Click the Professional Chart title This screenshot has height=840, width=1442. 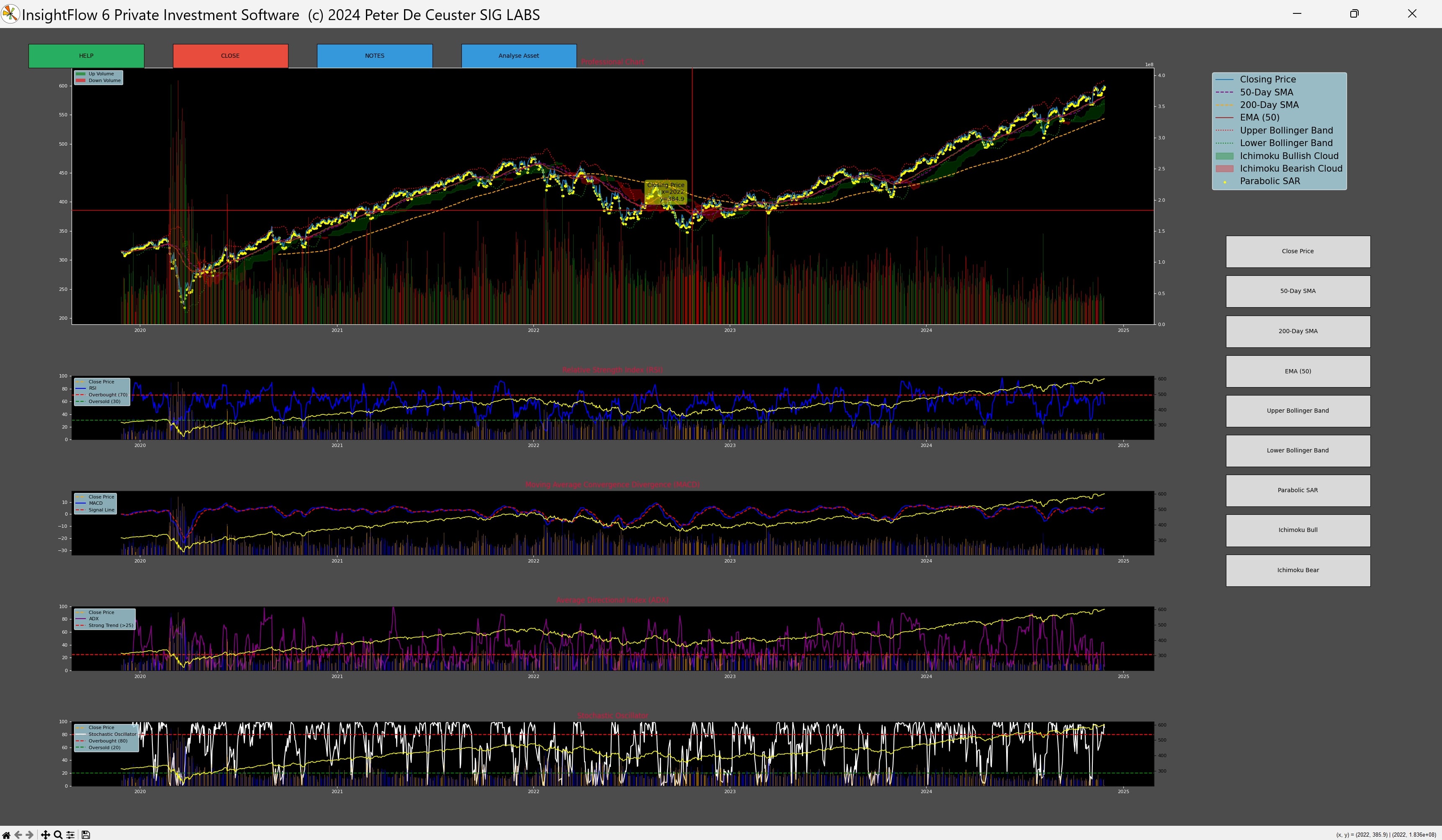click(612, 62)
